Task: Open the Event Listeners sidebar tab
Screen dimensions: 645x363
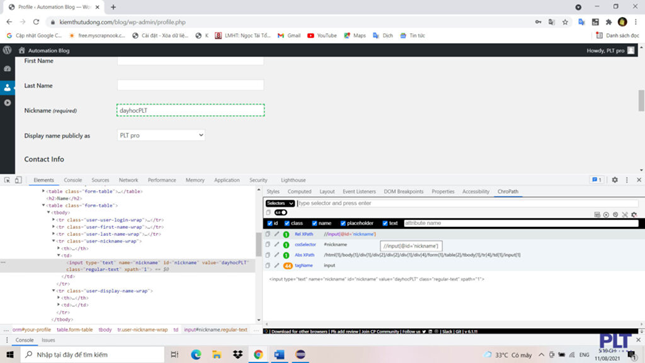Action: (x=359, y=191)
